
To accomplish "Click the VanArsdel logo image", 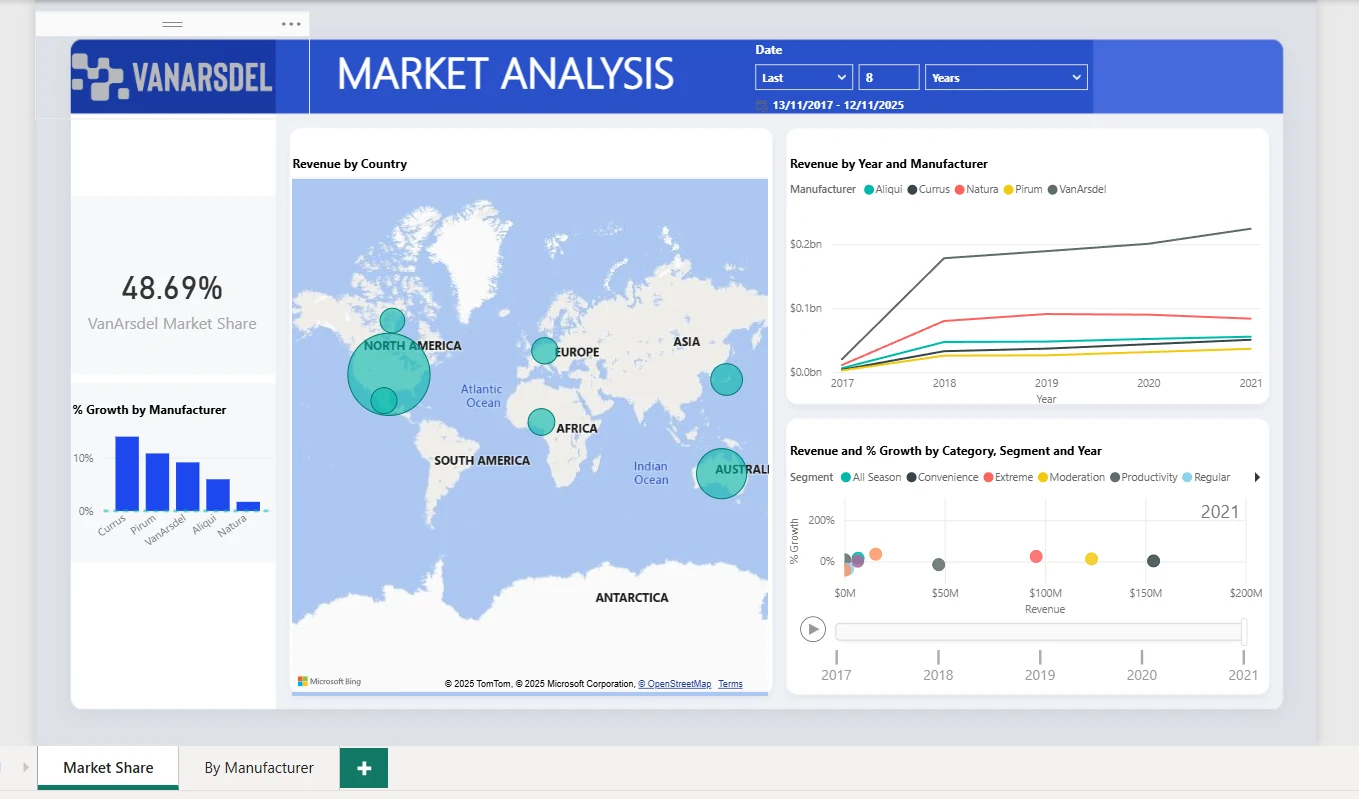I will (x=173, y=77).
